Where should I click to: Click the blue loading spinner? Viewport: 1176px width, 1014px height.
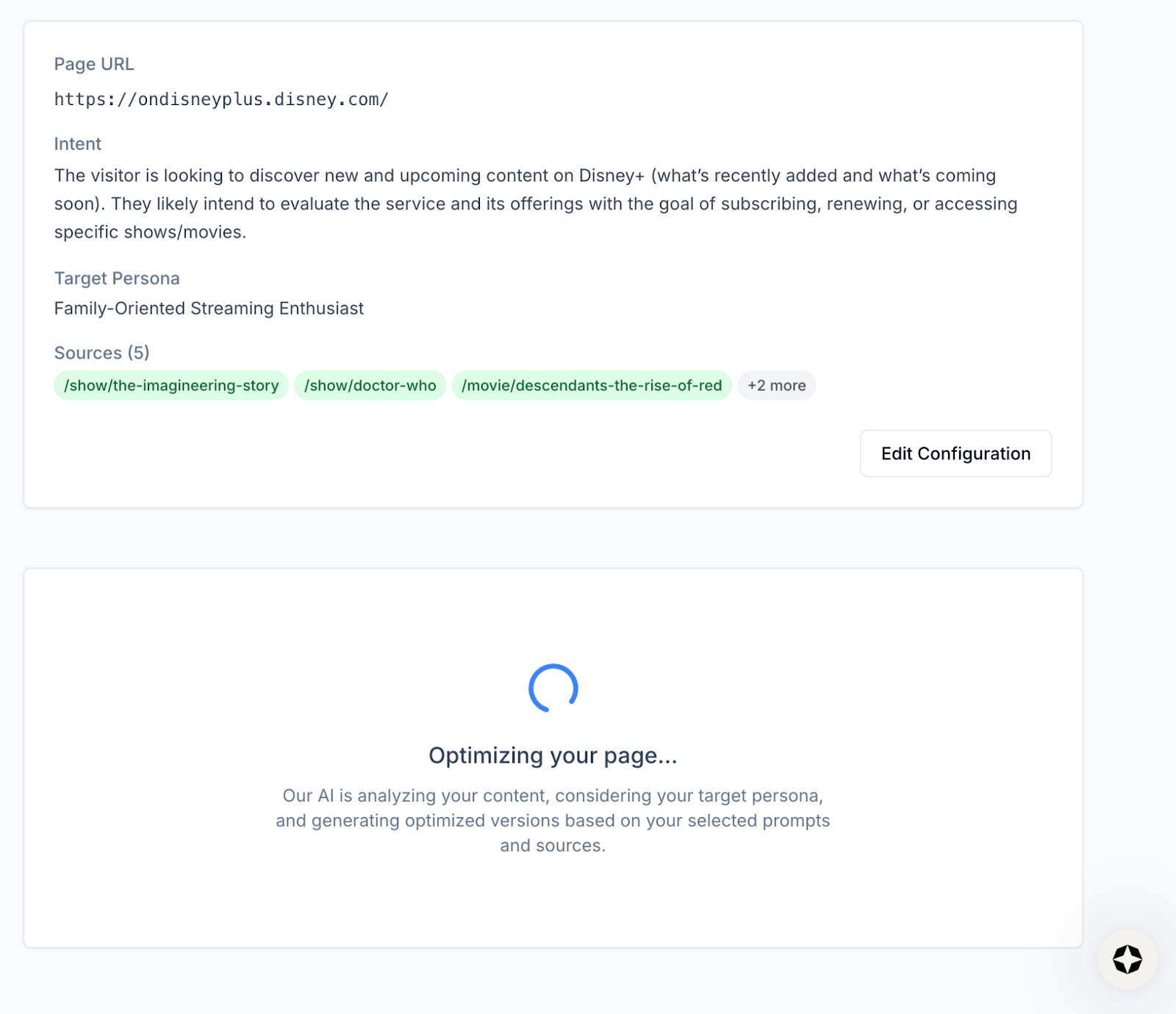click(553, 688)
